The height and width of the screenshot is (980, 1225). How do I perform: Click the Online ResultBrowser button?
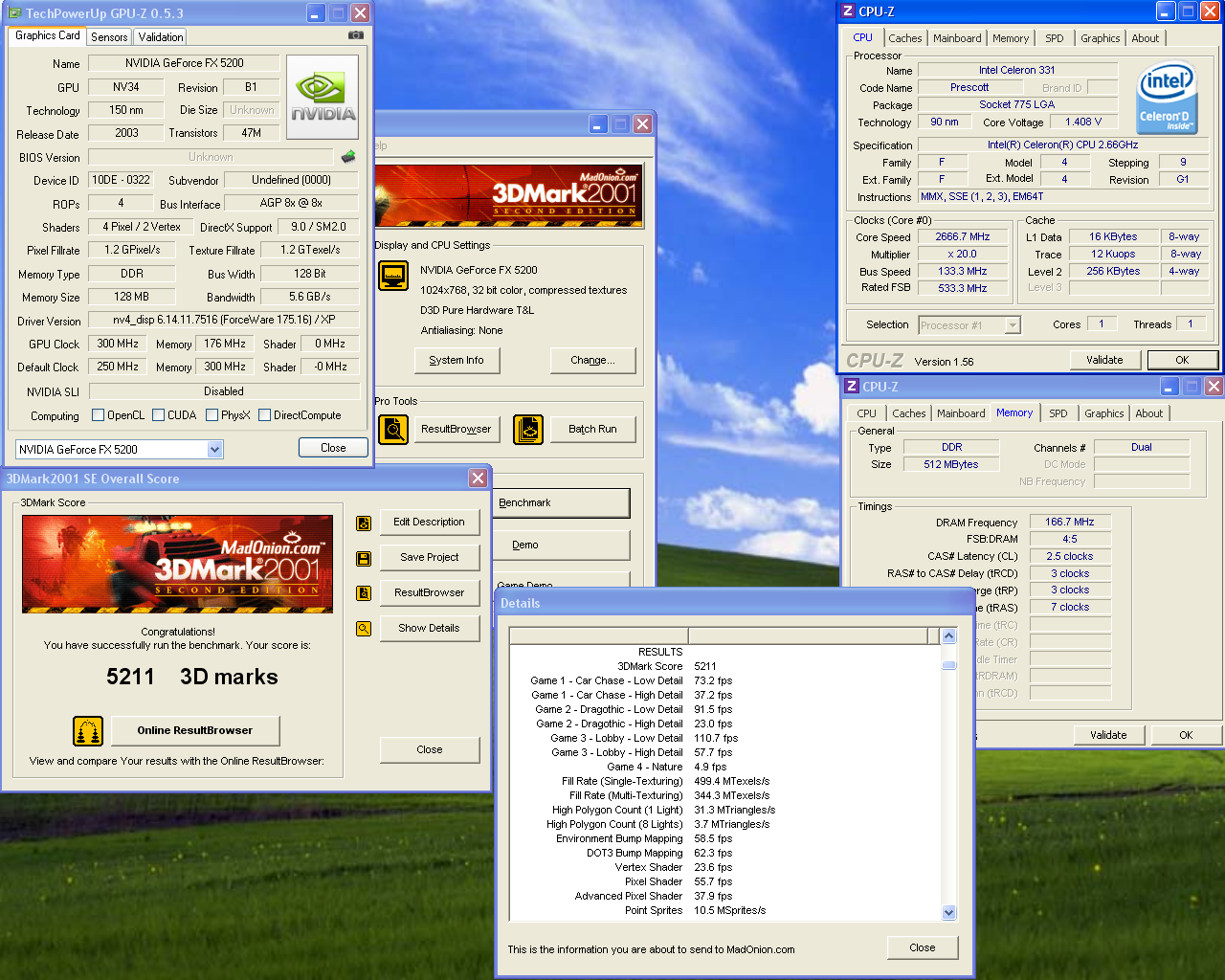pos(195,731)
